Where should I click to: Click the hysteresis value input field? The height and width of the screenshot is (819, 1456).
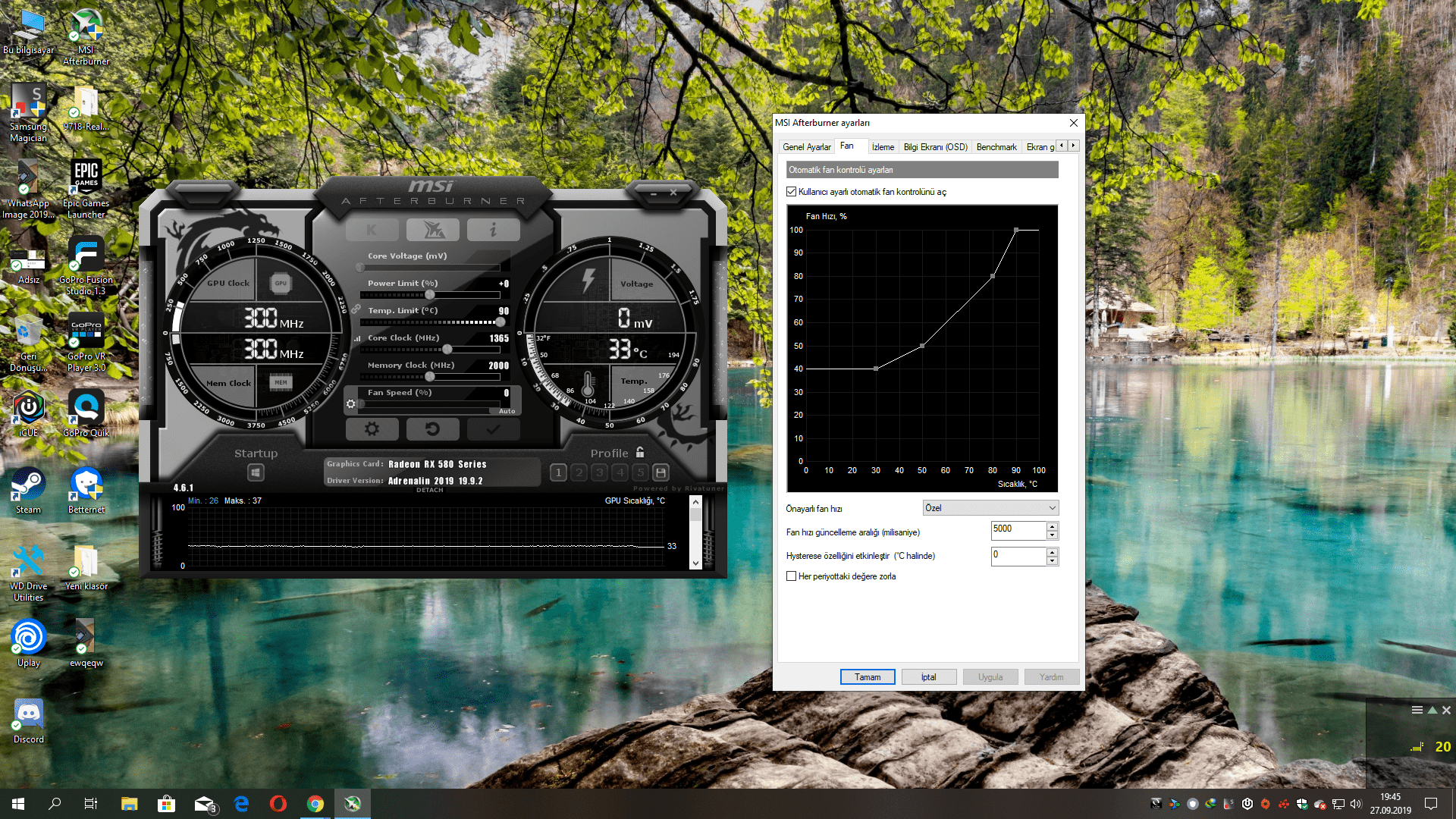[1018, 556]
